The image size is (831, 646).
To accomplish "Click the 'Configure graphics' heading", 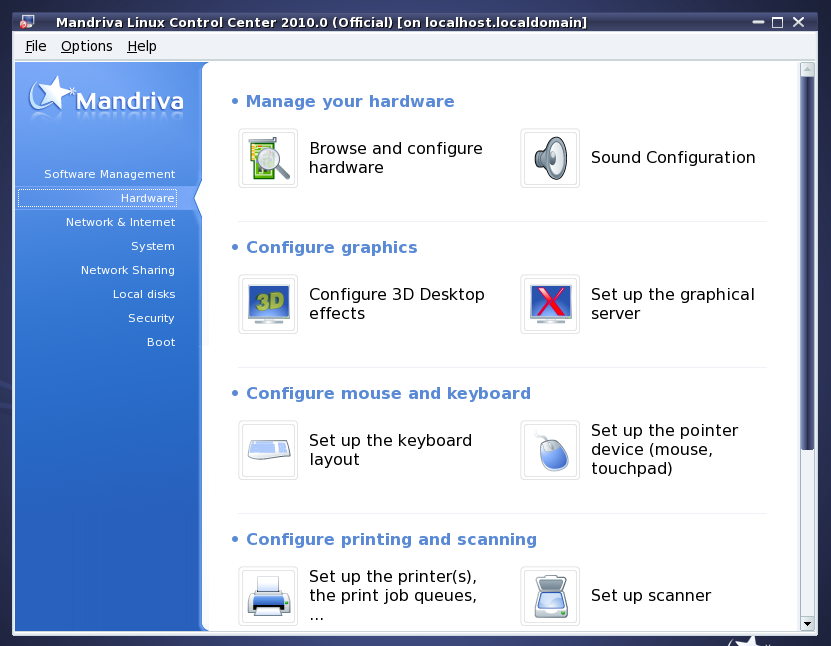I will coord(331,247).
